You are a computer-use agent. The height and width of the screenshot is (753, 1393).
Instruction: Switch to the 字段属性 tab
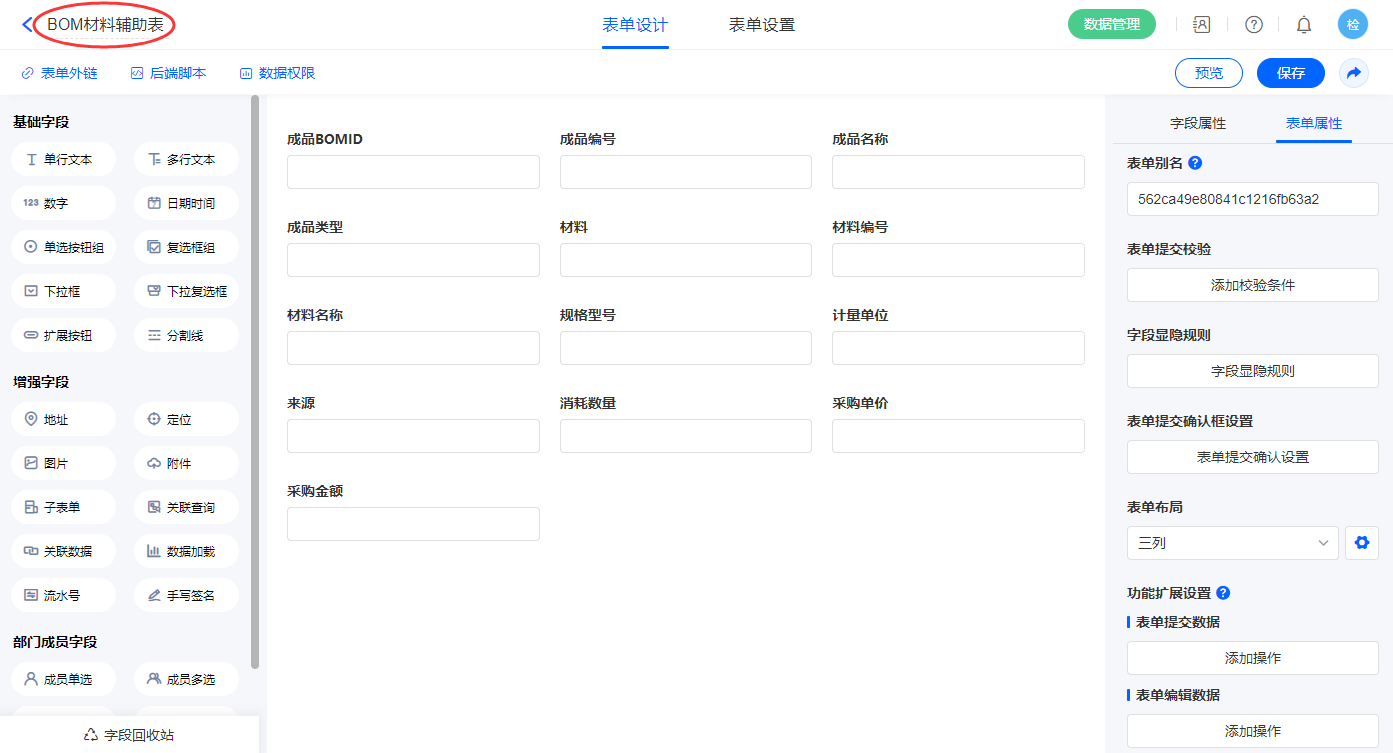(1197, 123)
